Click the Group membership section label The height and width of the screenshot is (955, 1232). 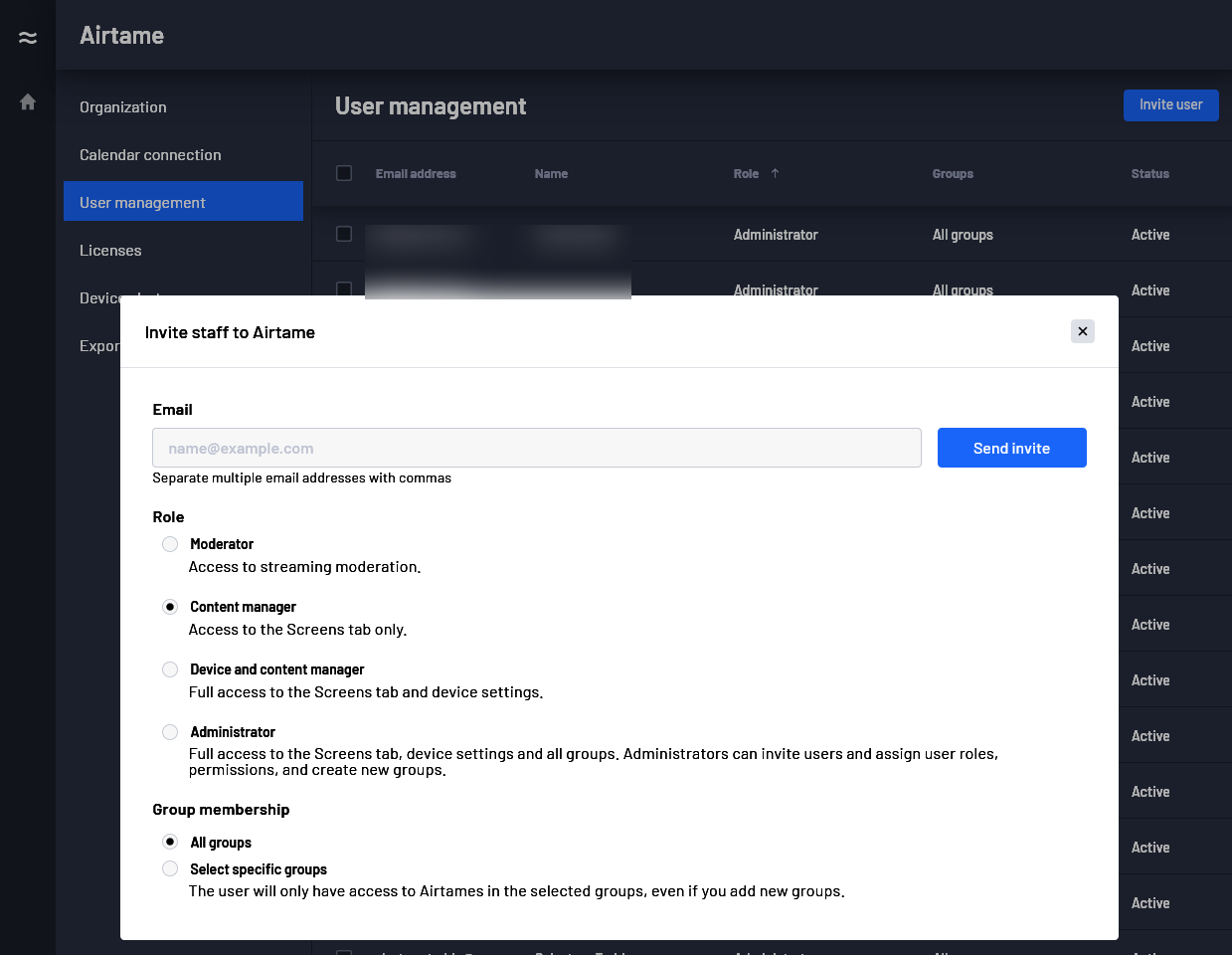(221, 810)
